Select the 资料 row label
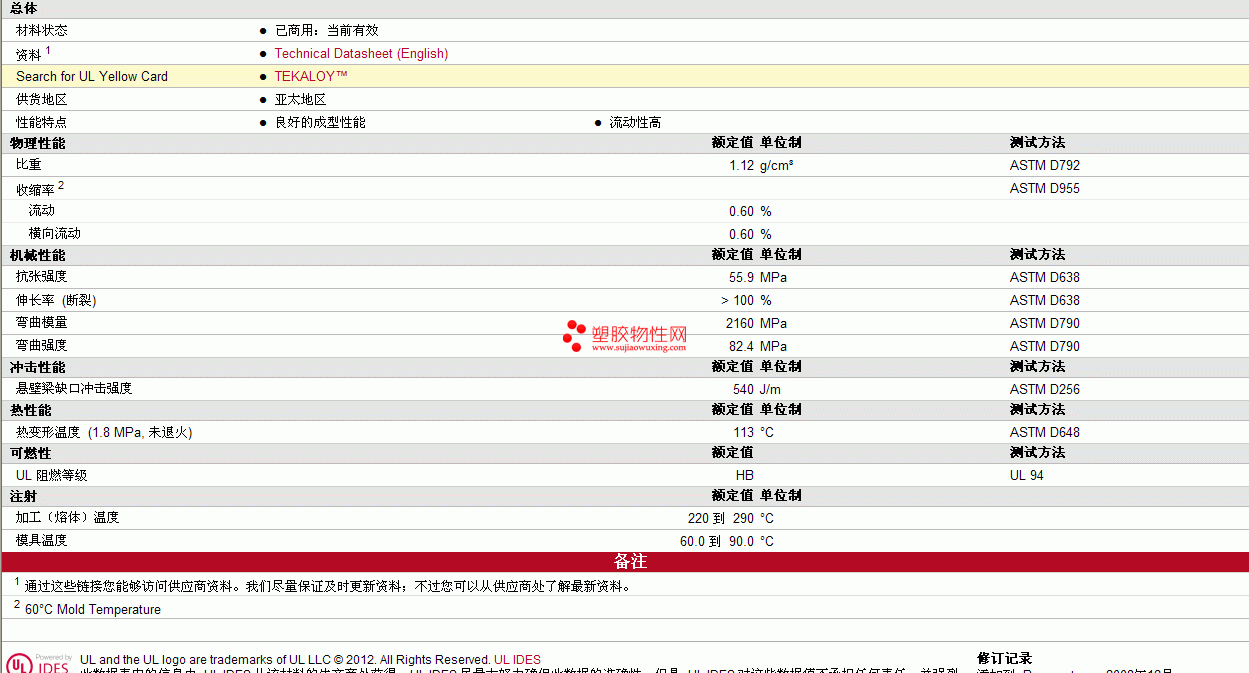Viewport: 1249px width, 673px height. (x=29, y=55)
